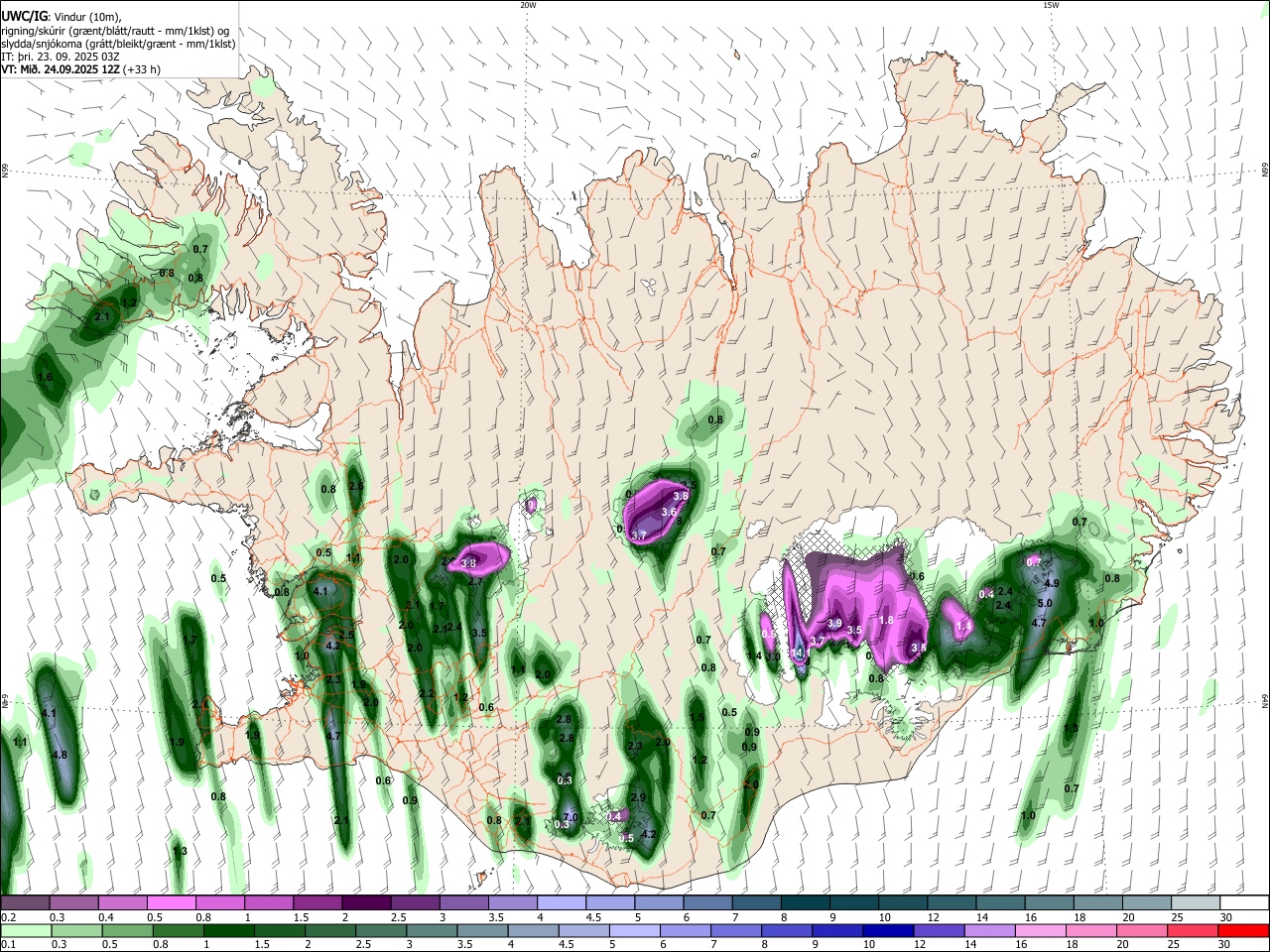Click the '3.9' snowfall value on the map
1270x952 pixels.
[834, 624]
